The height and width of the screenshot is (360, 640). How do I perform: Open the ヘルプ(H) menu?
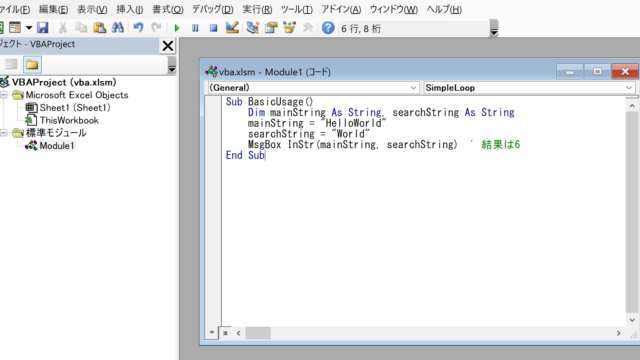click(444, 9)
